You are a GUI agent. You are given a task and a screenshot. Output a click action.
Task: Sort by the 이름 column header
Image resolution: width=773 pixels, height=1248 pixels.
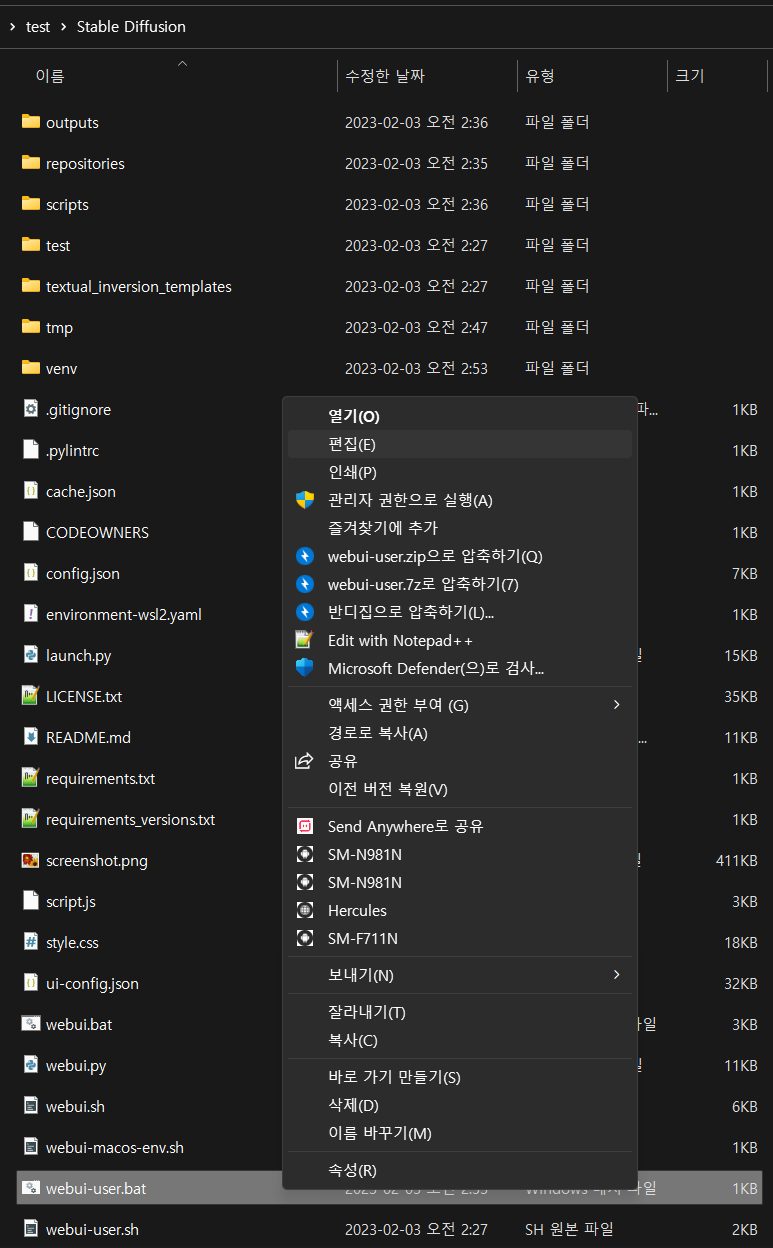pos(50,76)
